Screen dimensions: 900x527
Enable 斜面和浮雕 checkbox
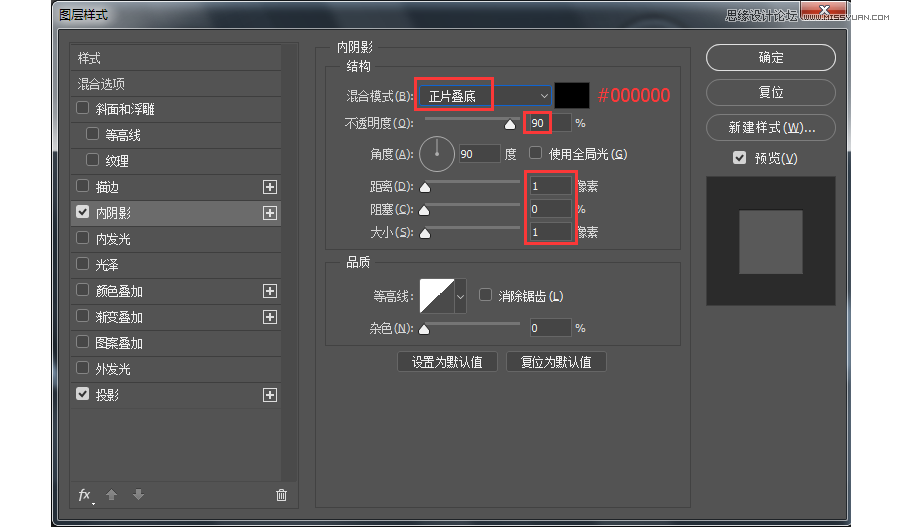point(83,108)
